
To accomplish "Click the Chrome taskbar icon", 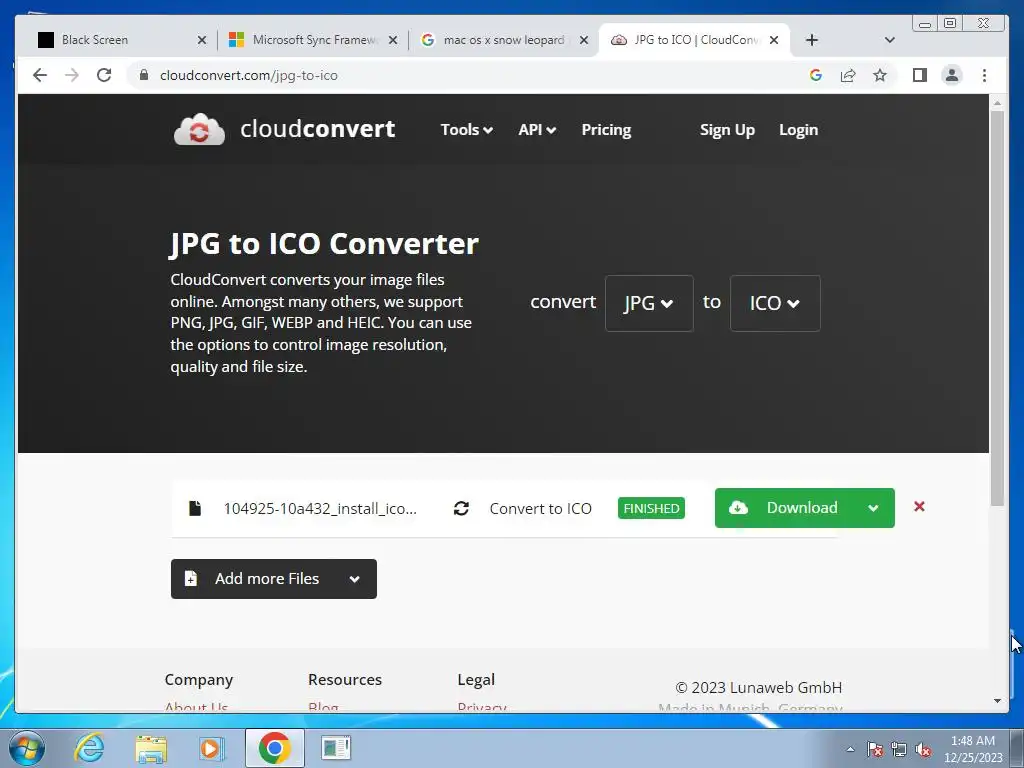I will (274, 748).
